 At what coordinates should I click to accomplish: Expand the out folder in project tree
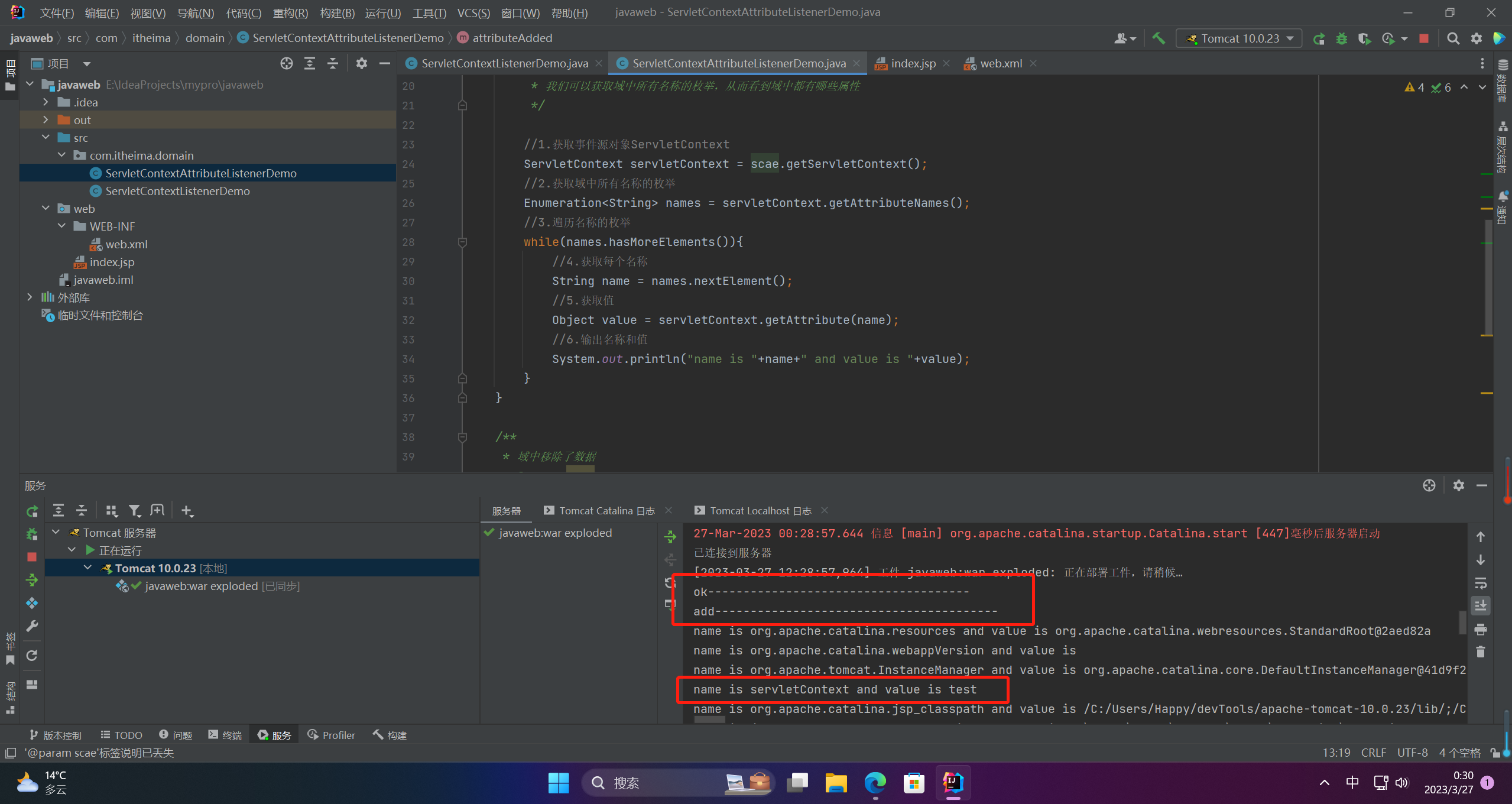(x=46, y=120)
